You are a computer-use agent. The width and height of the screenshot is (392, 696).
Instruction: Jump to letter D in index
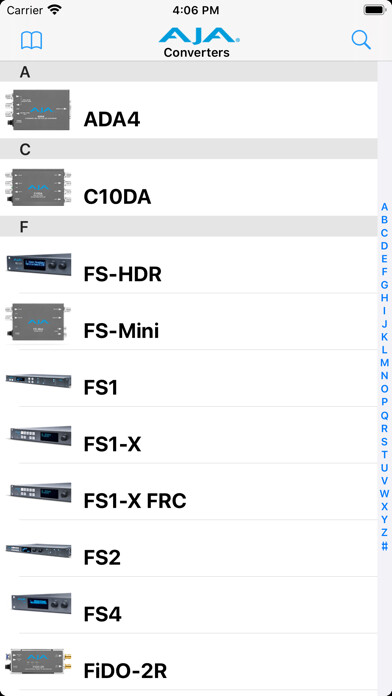tap(384, 246)
